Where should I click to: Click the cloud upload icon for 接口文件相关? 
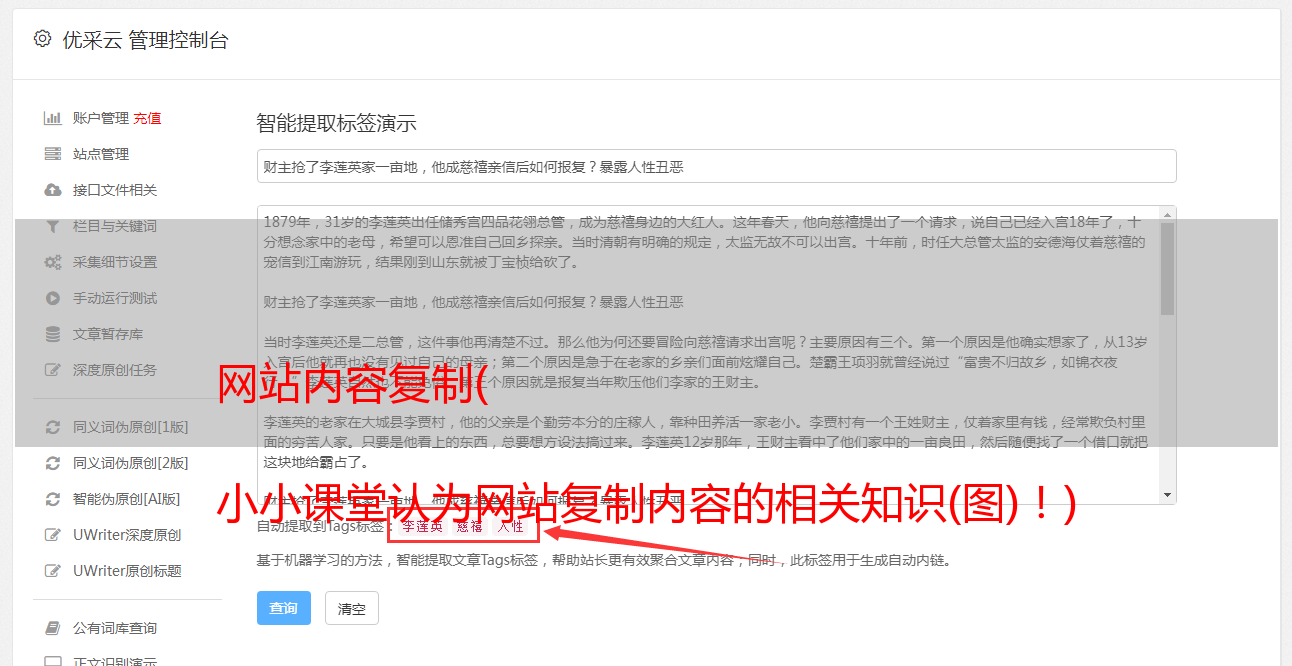click(52, 190)
